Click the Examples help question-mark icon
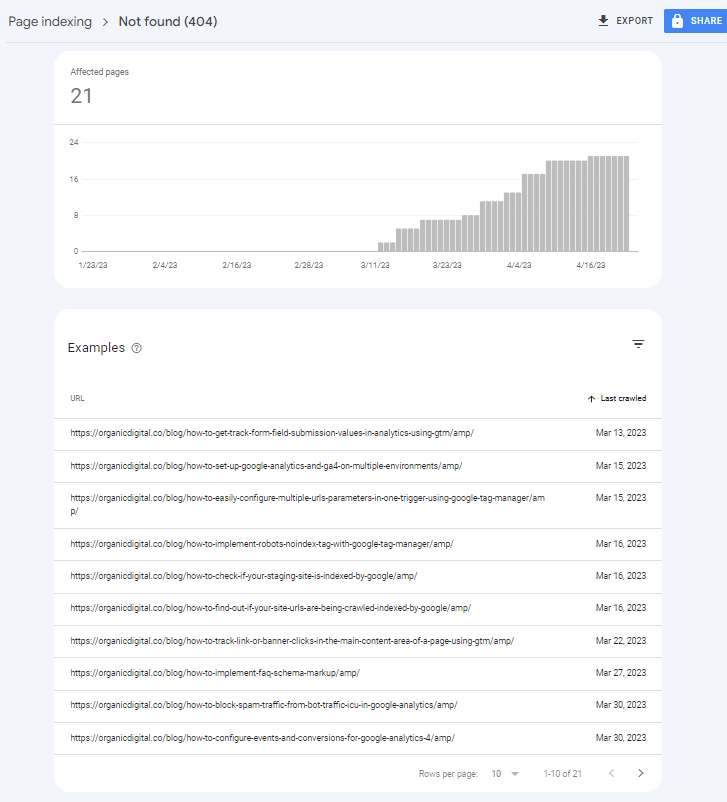The width and height of the screenshot is (727, 802). (x=137, y=348)
